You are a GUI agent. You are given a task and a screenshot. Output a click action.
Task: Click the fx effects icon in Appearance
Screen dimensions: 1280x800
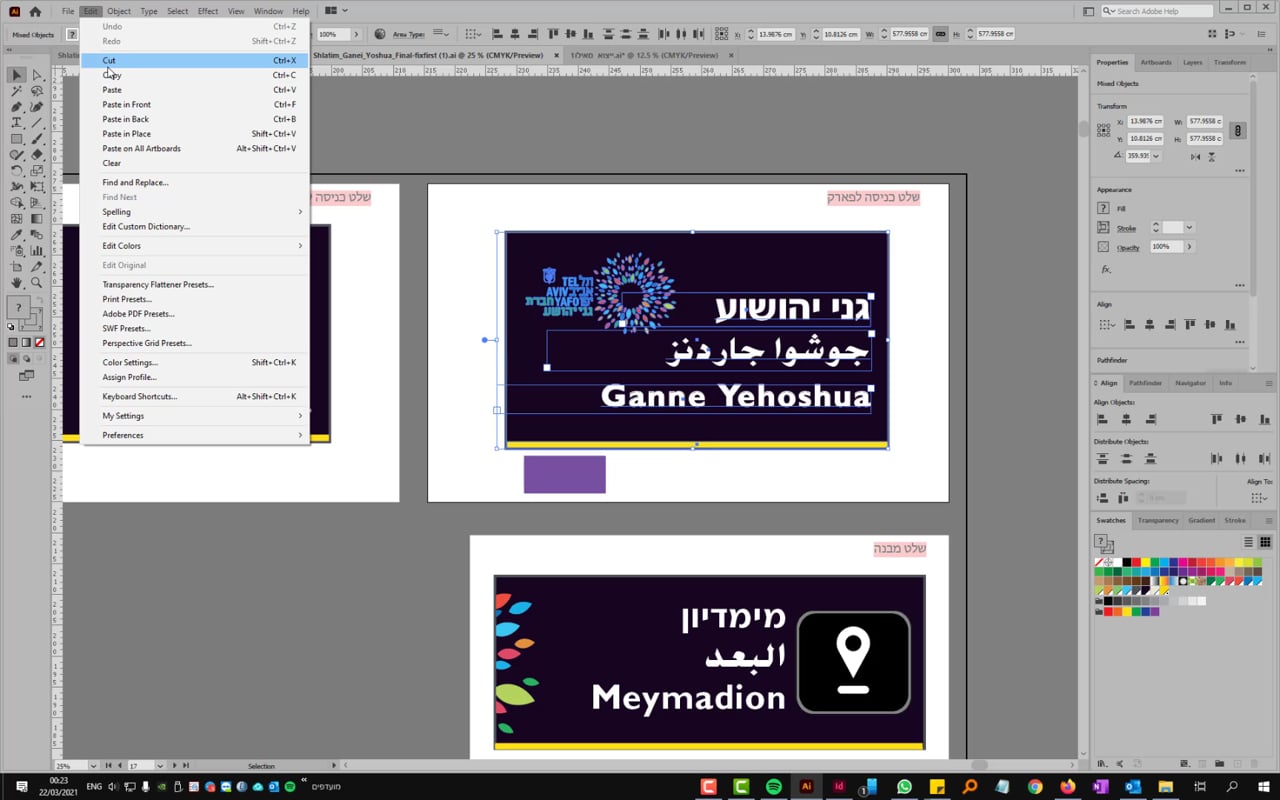tap(1106, 269)
